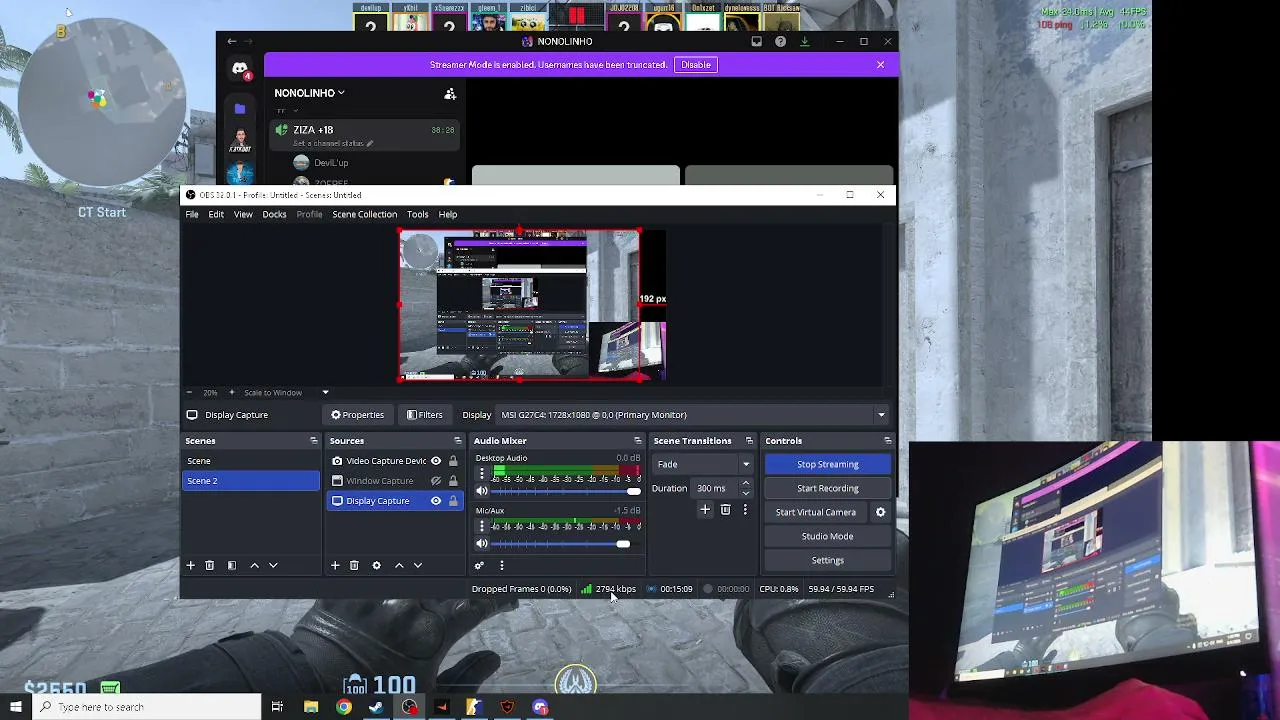Mute Mic/Aux speaker icon
The height and width of the screenshot is (720, 1280).
(481, 543)
